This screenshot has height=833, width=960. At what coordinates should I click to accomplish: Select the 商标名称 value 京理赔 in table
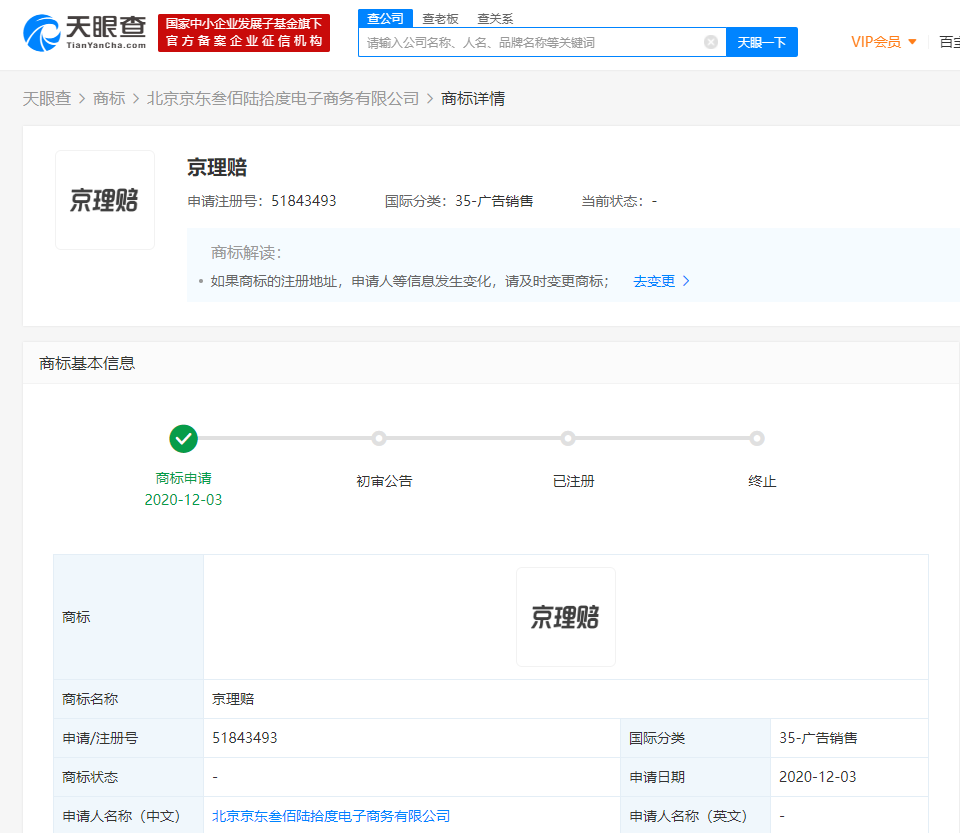click(233, 699)
